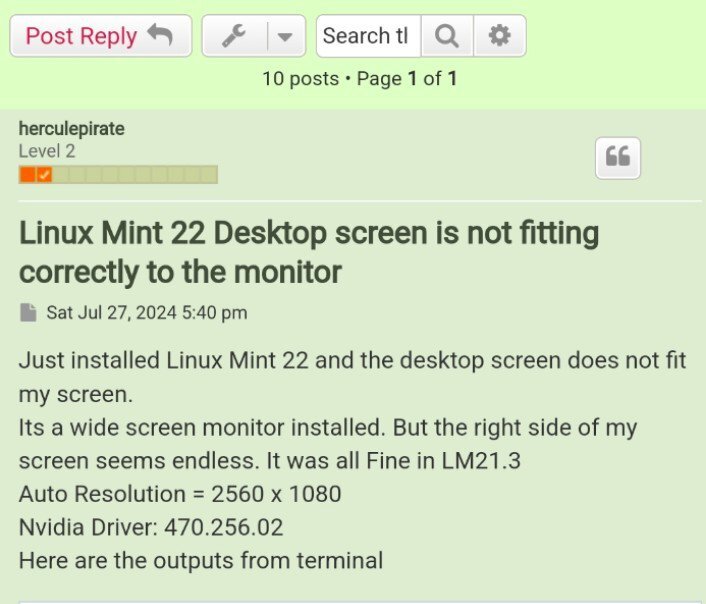Click the magnifying glass search icon
This screenshot has width=706, height=604.
(x=447, y=36)
